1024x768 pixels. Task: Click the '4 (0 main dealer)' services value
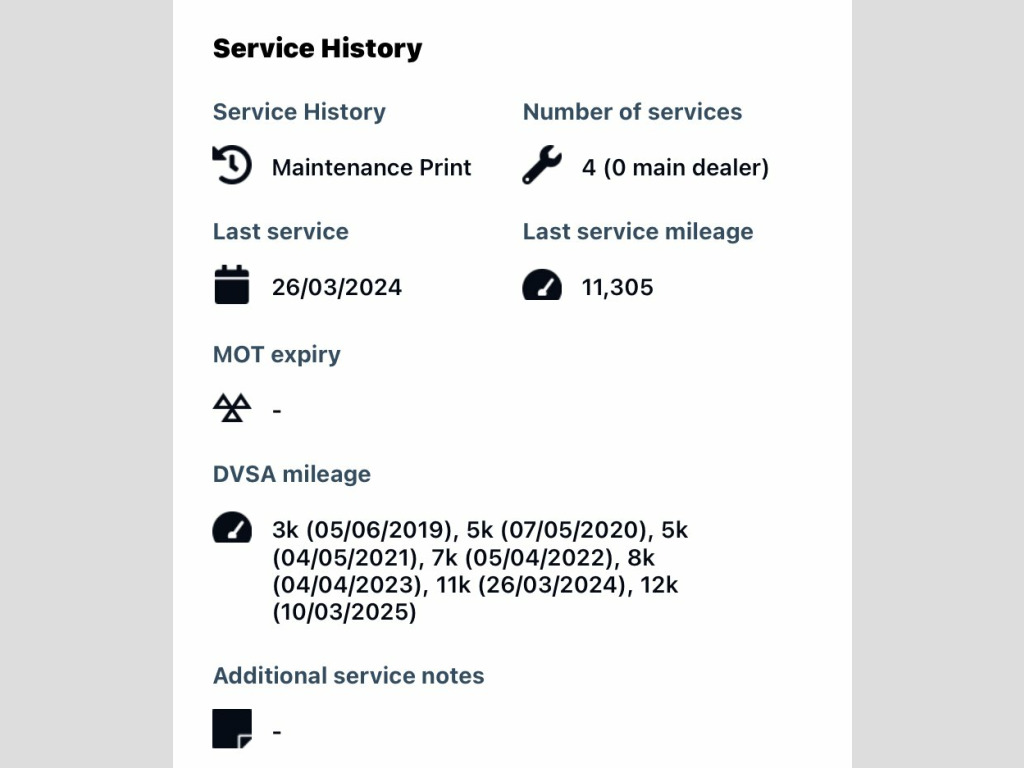click(675, 167)
